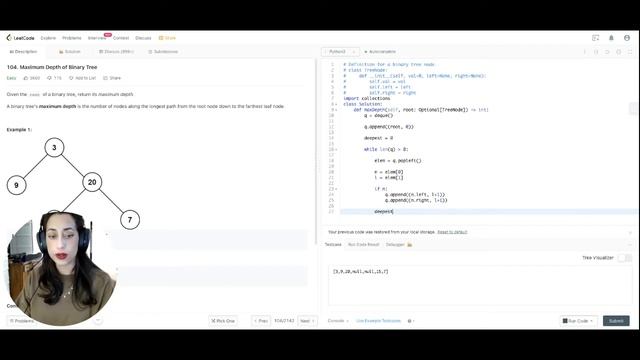640x360 pixels.
Task: Open notifications bell
Action: click(611, 38)
